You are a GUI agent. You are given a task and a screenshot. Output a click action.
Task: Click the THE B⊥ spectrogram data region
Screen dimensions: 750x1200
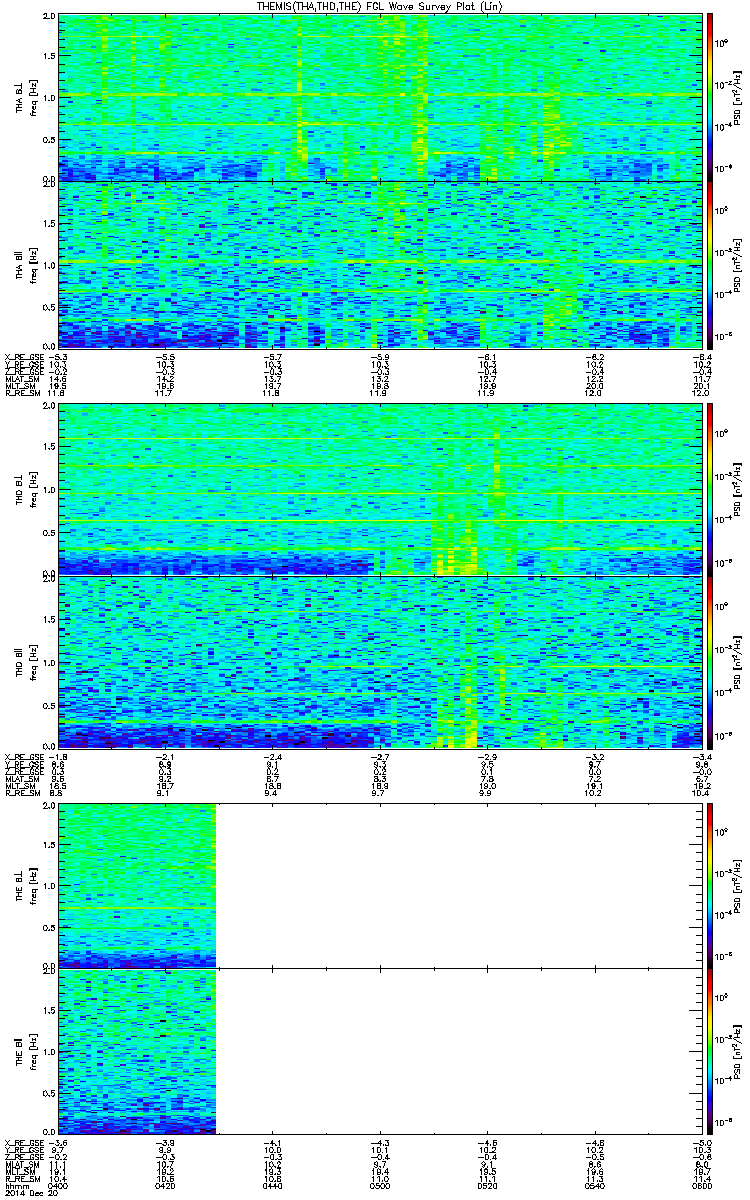coord(137,884)
